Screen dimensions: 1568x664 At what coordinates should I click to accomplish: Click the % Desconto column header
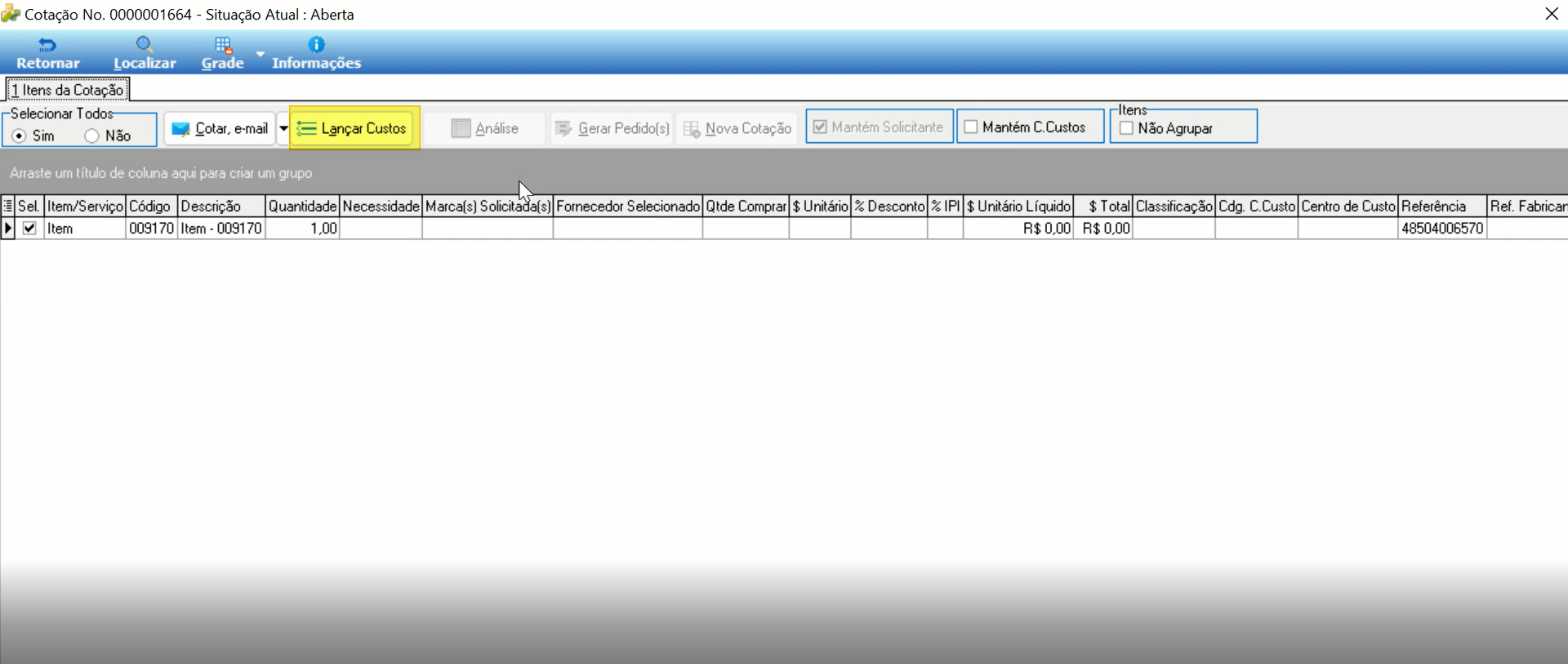coord(889,206)
